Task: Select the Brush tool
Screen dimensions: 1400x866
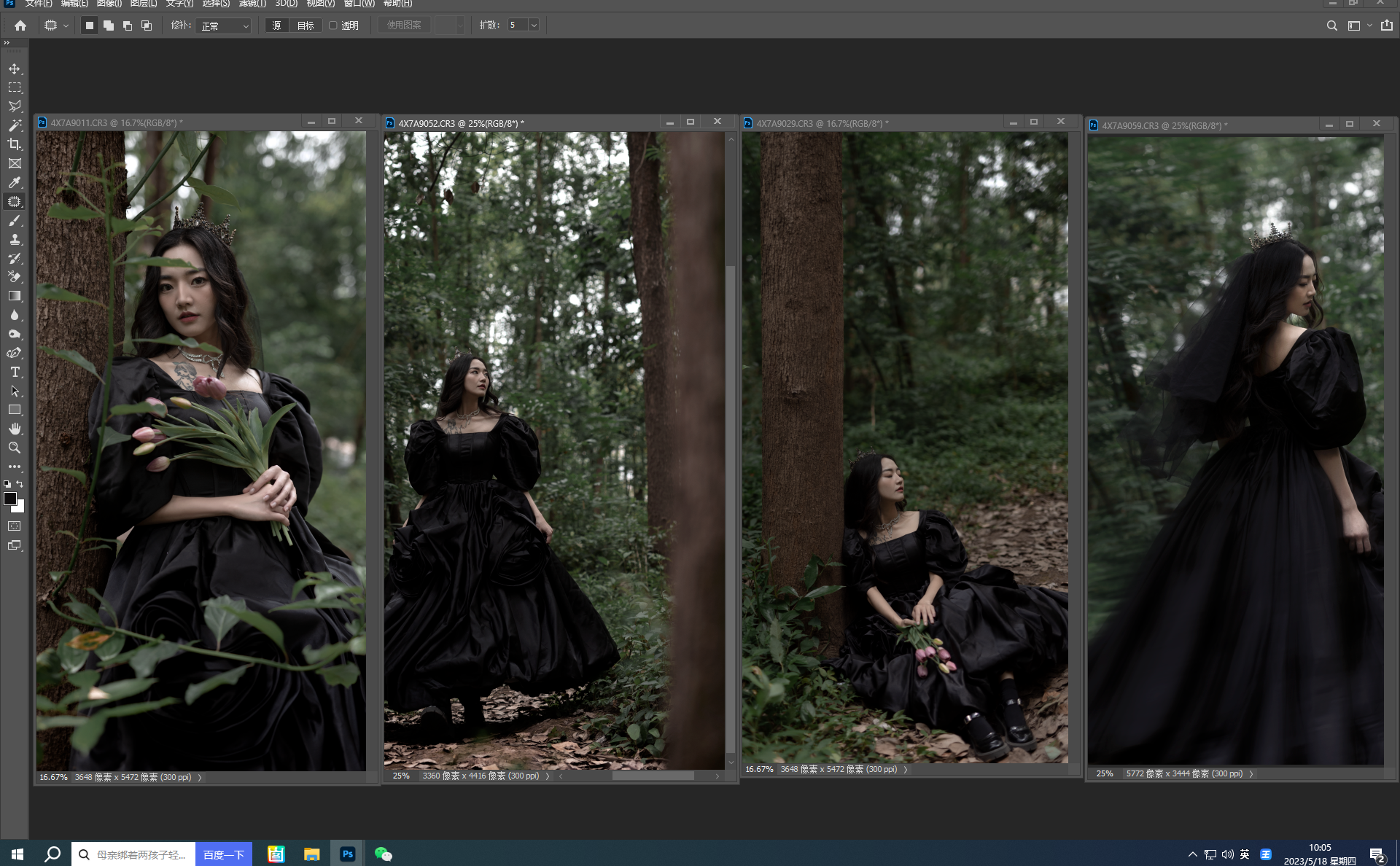Action: coord(15,220)
